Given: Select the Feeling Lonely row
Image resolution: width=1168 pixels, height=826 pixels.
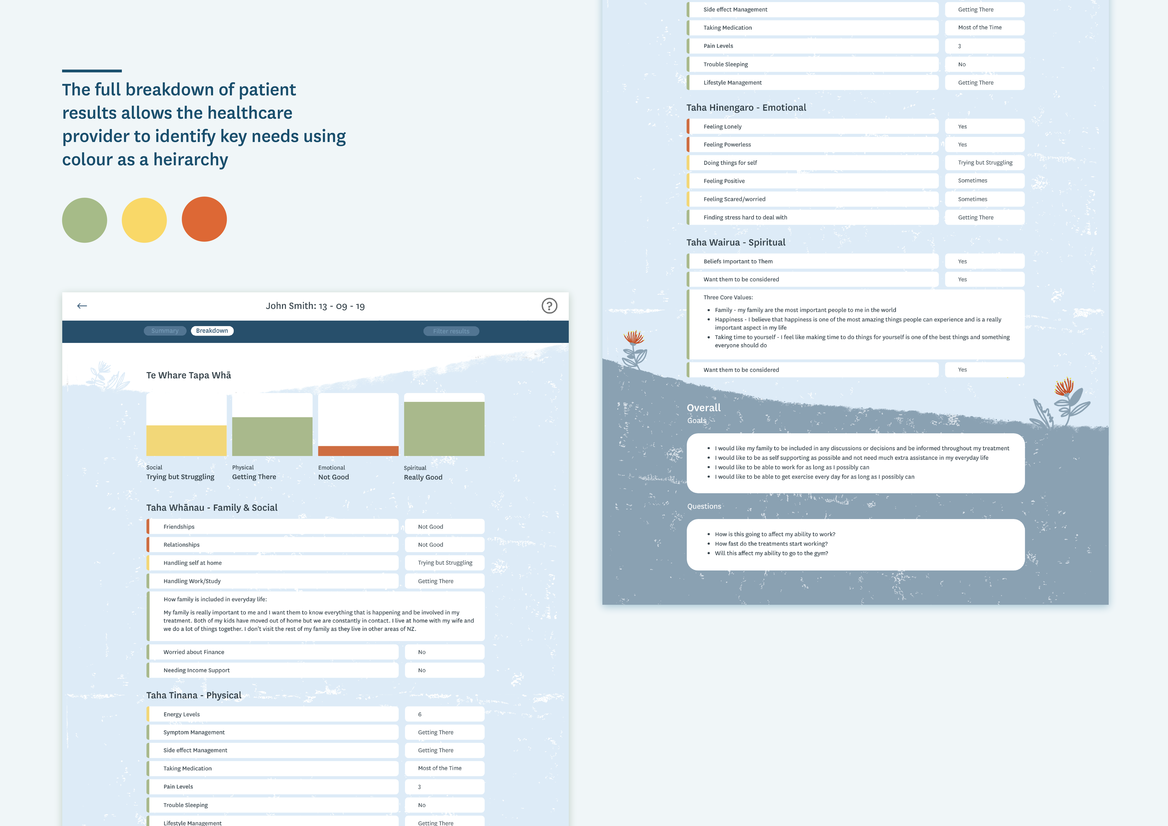Looking at the screenshot, I should 813,127.
